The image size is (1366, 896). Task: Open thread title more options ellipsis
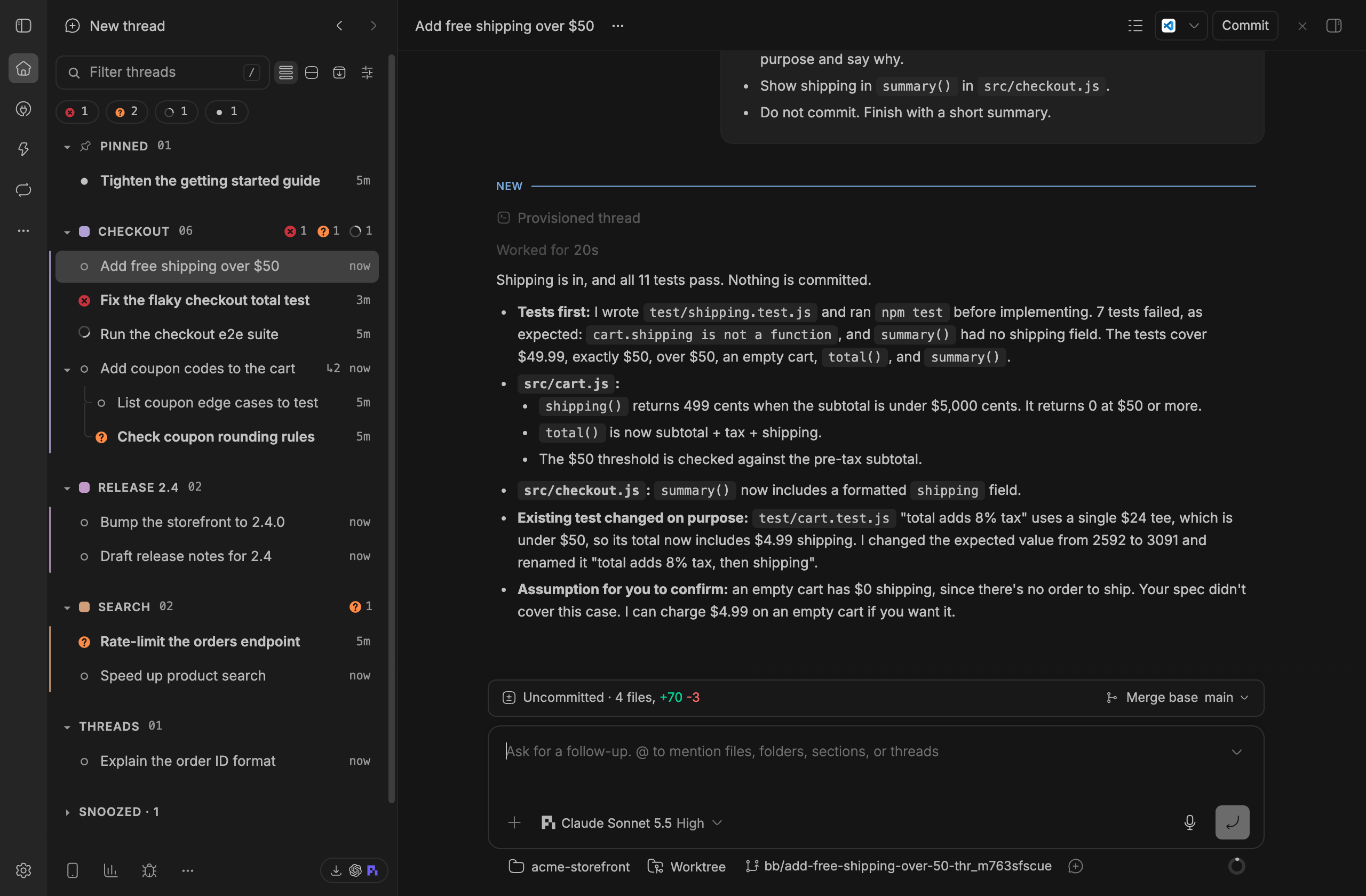click(617, 26)
